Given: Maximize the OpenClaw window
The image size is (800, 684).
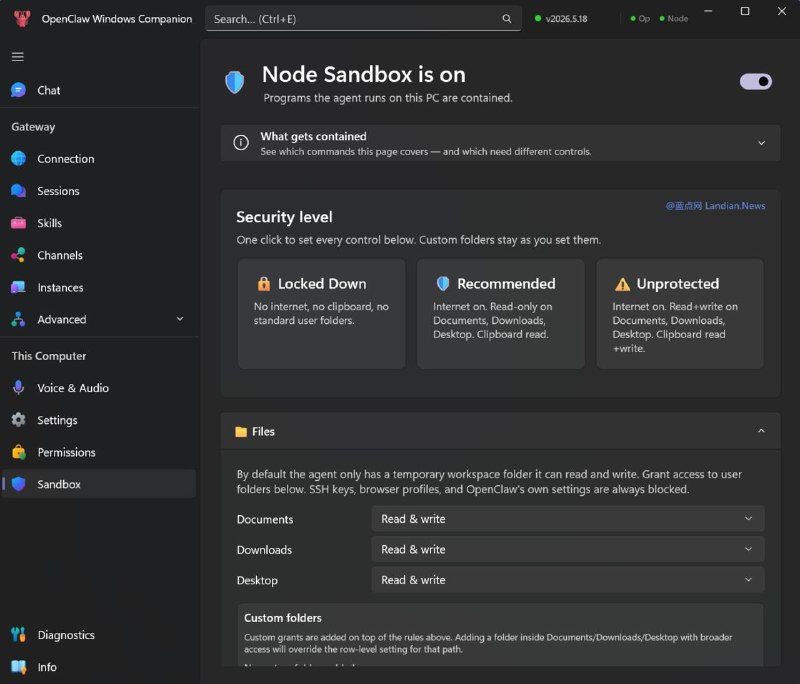Looking at the screenshot, I should coord(745,11).
